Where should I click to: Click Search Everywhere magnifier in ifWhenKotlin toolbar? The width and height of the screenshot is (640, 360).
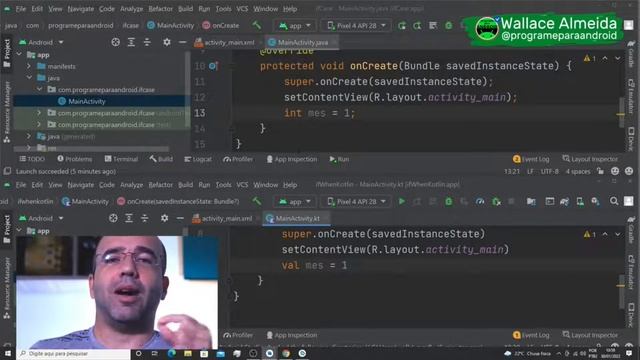pyautogui.click(x=614, y=201)
